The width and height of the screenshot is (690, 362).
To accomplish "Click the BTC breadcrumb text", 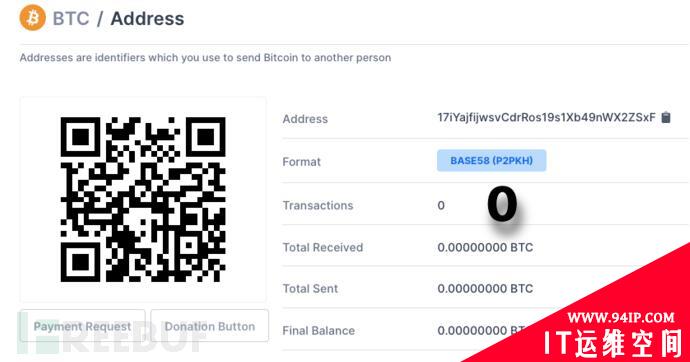I will 71,19.
